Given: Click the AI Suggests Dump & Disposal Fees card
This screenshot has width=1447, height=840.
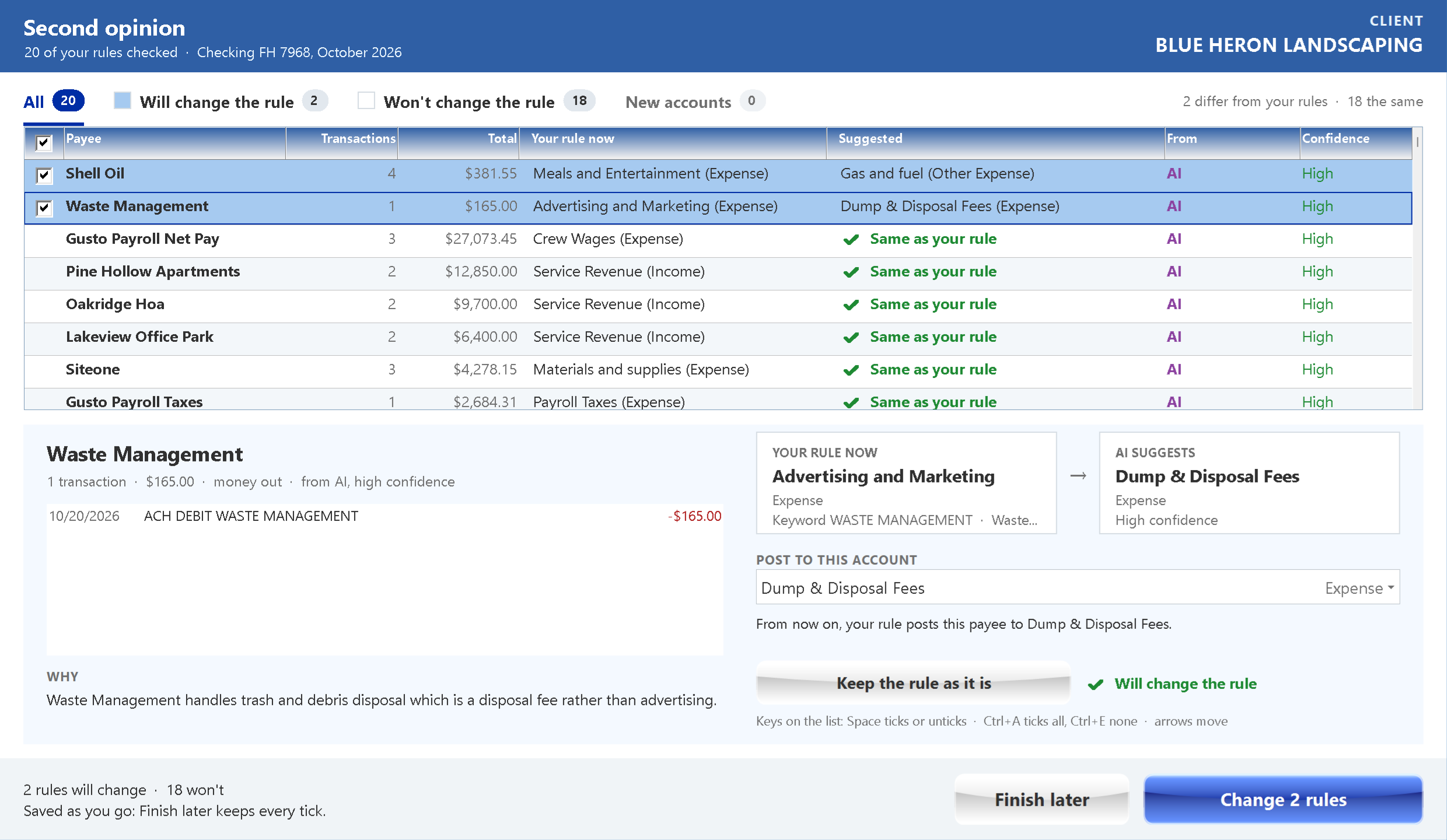Looking at the screenshot, I should pyautogui.click(x=1249, y=483).
